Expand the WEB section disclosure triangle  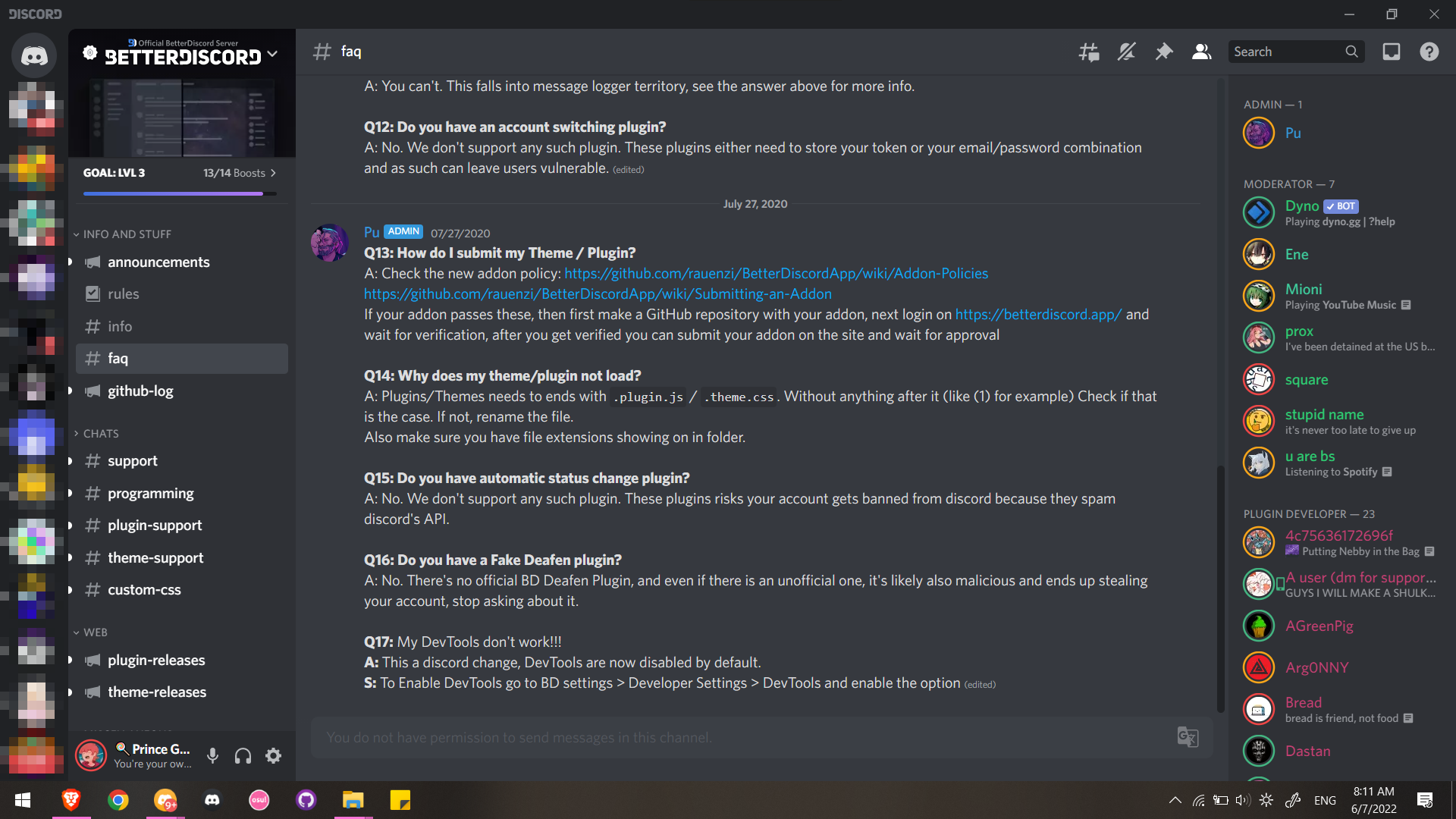pos(76,631)
